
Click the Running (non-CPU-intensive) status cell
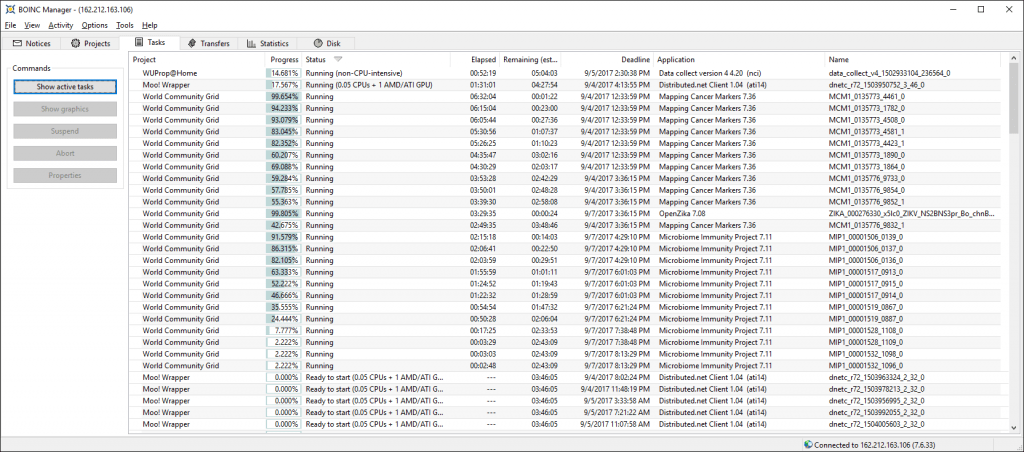(x=354, y=73)
